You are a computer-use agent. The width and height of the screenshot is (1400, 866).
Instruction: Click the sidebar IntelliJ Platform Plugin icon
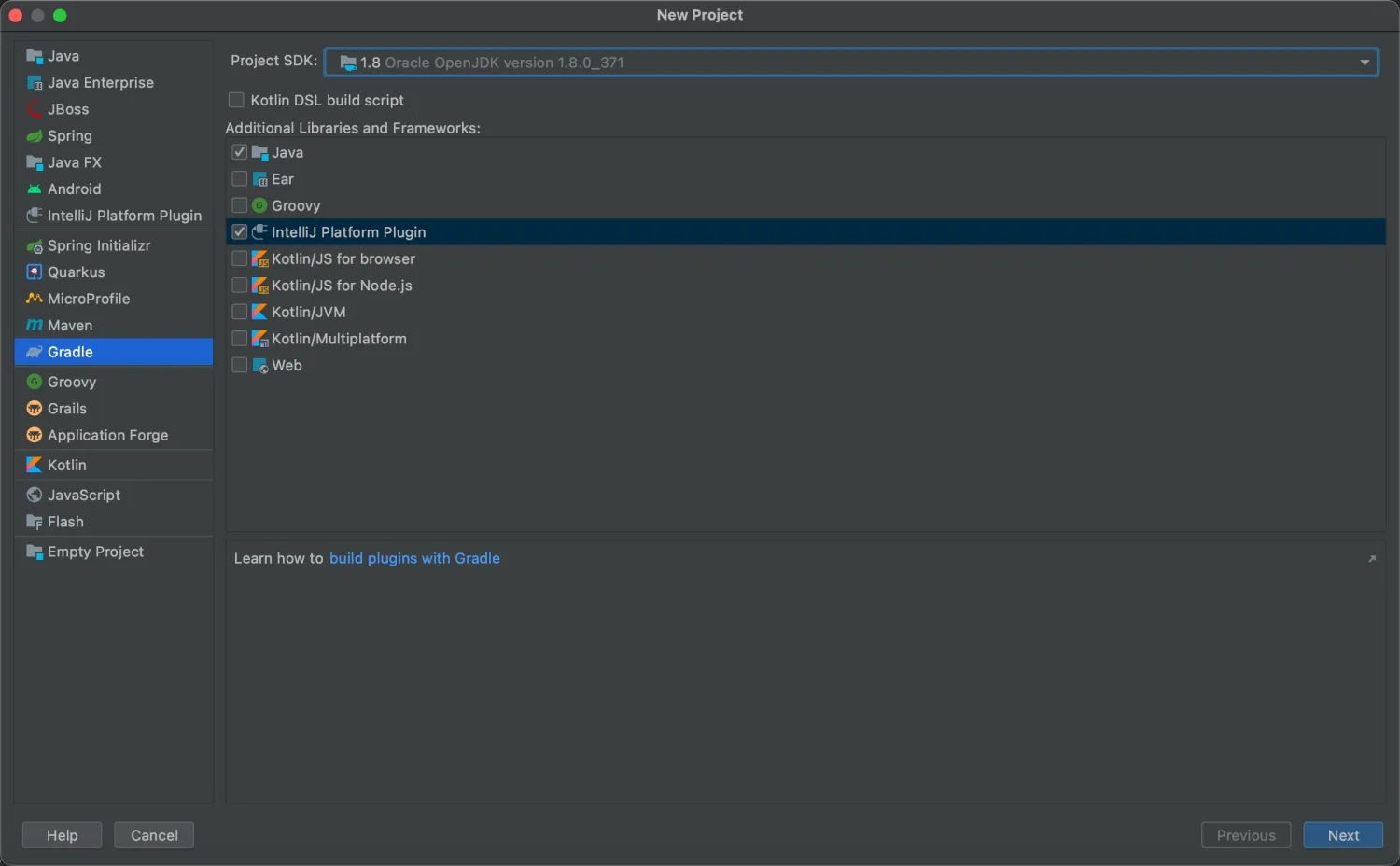(x=35, y=216)
